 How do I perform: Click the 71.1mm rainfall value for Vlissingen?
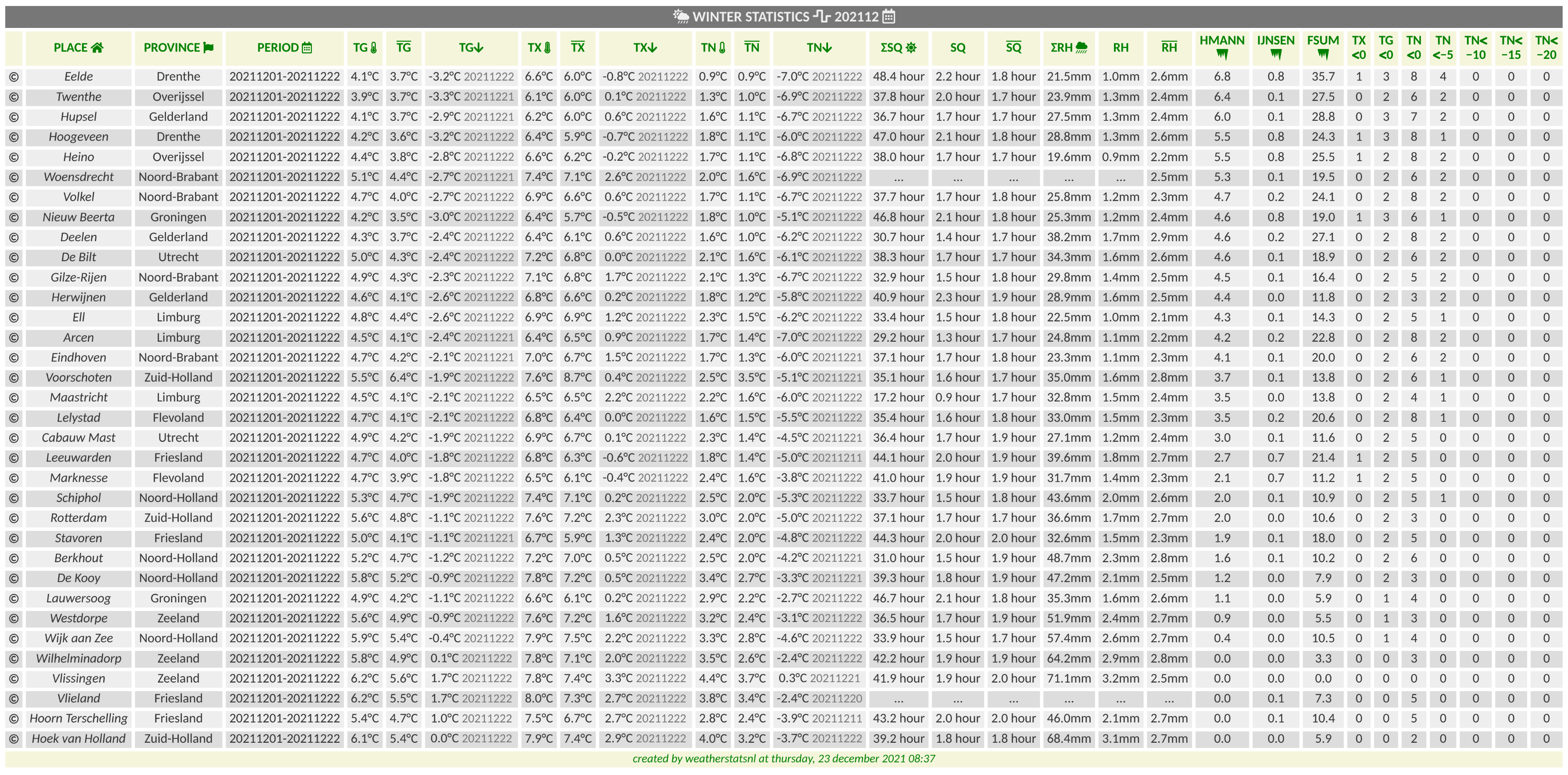[x=1069, y=678]
